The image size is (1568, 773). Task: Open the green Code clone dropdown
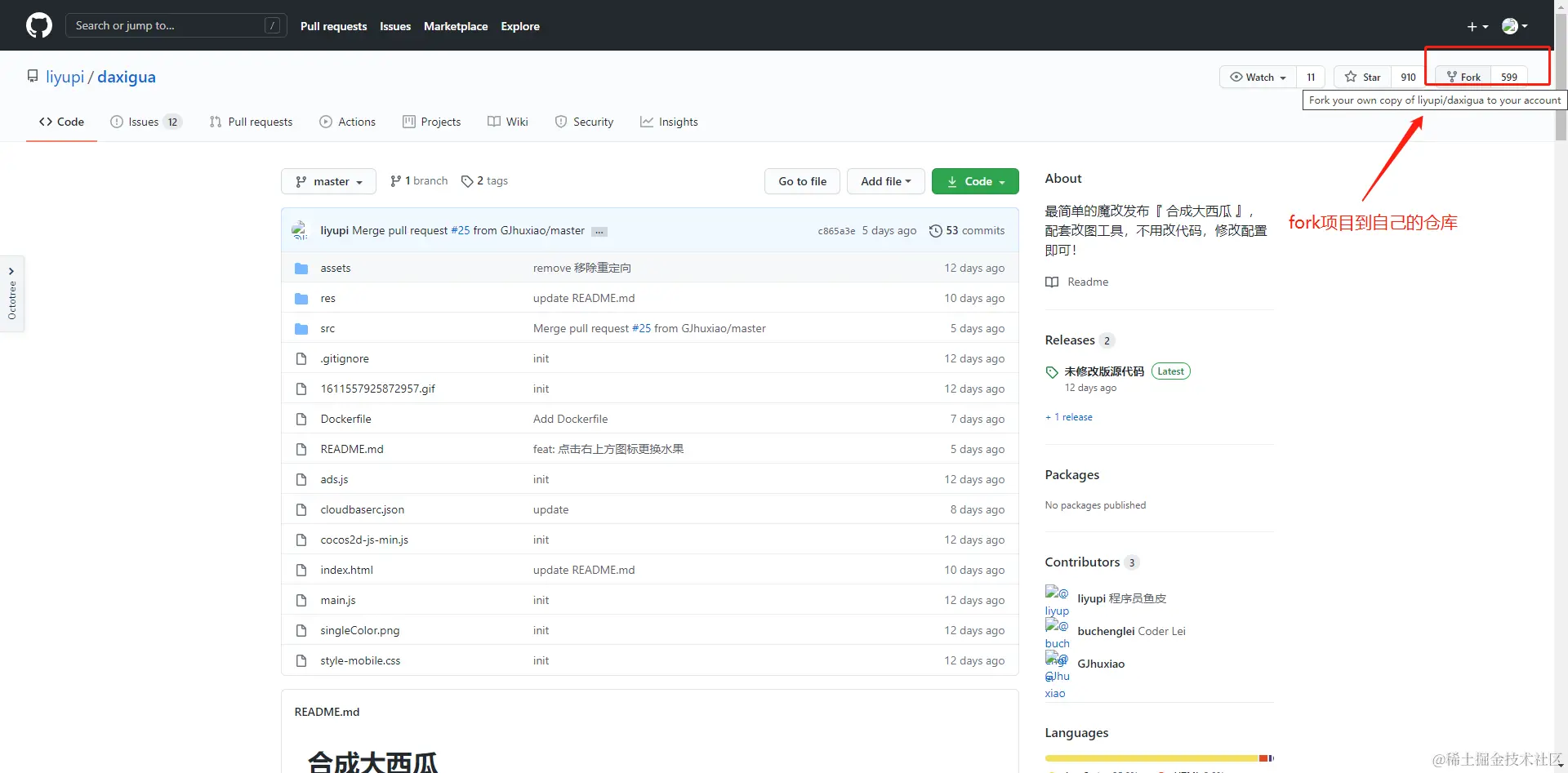click(975, 181)
